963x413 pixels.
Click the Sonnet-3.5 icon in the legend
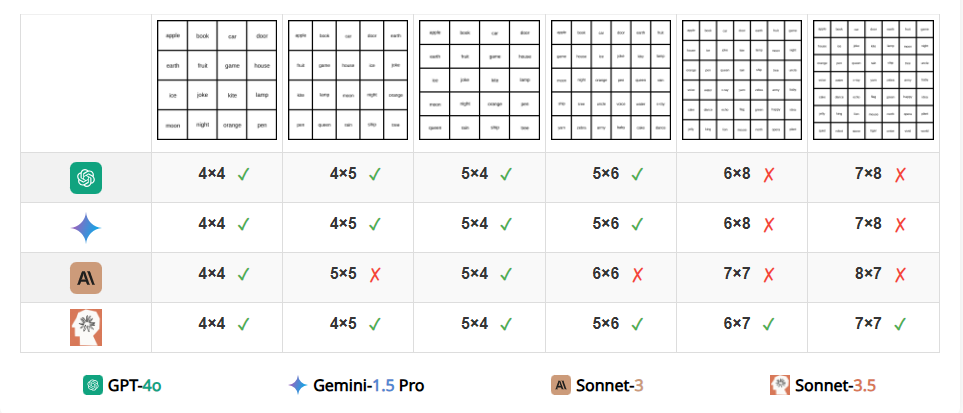(x=780, y=385)
